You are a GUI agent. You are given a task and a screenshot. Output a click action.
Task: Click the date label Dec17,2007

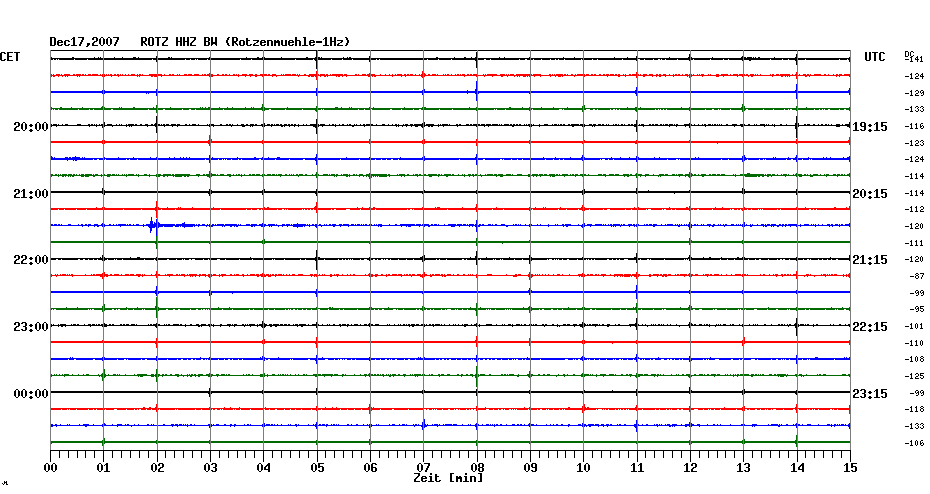[x=84, y=42]
